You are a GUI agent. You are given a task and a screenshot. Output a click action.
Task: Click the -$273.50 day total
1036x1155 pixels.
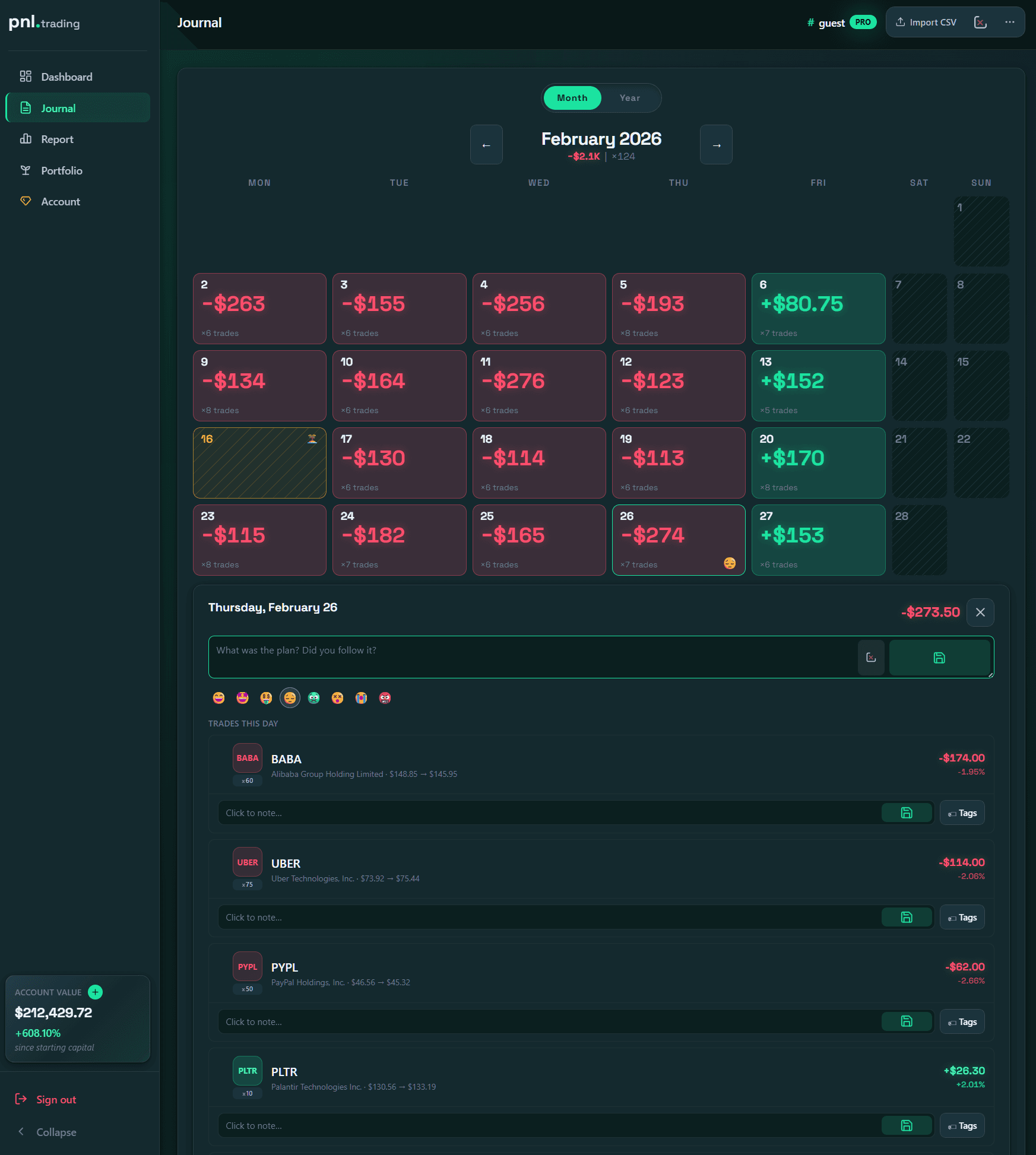pos(930,613)
